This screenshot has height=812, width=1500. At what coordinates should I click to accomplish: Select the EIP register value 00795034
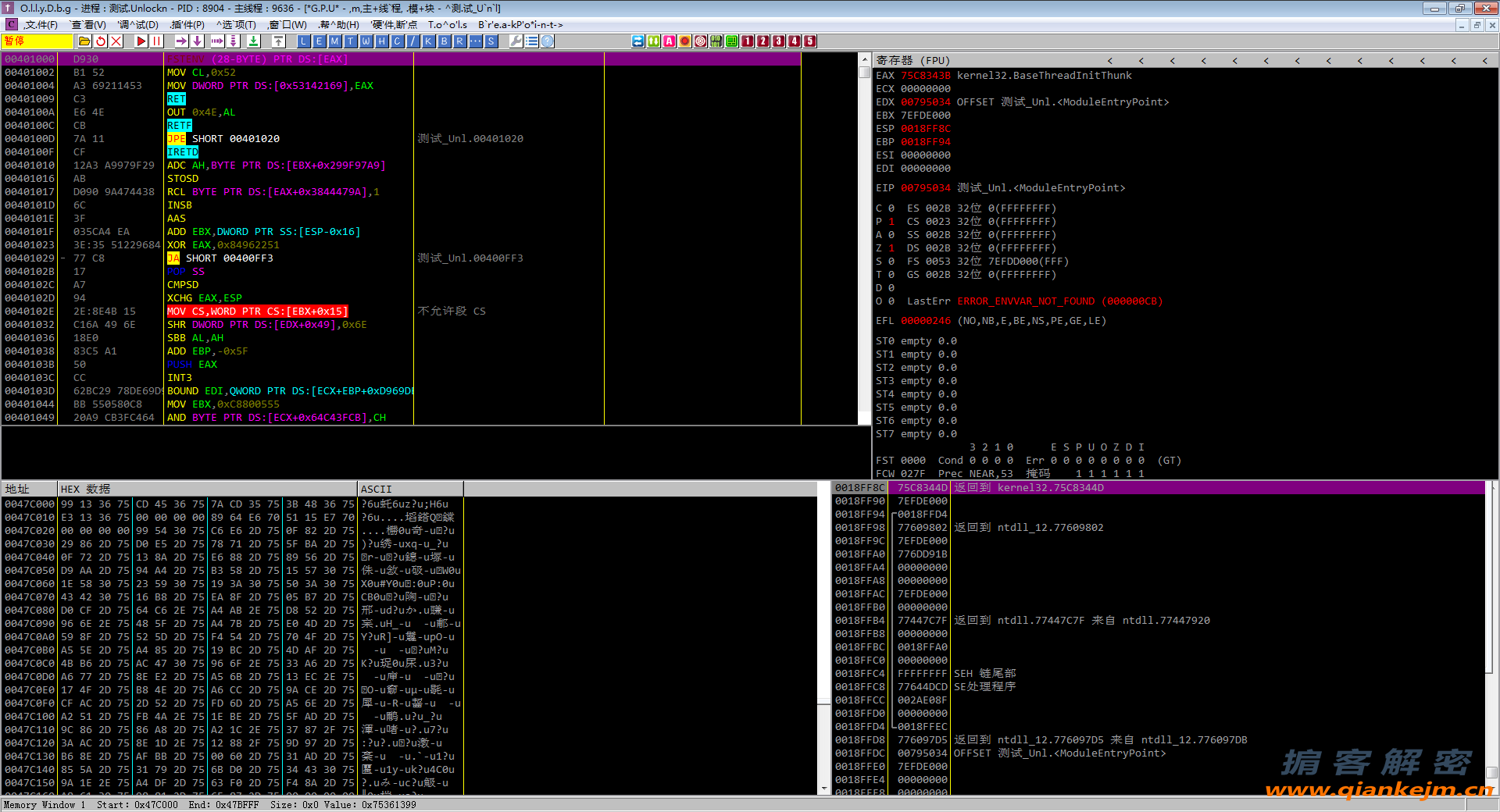click(926, 188)
